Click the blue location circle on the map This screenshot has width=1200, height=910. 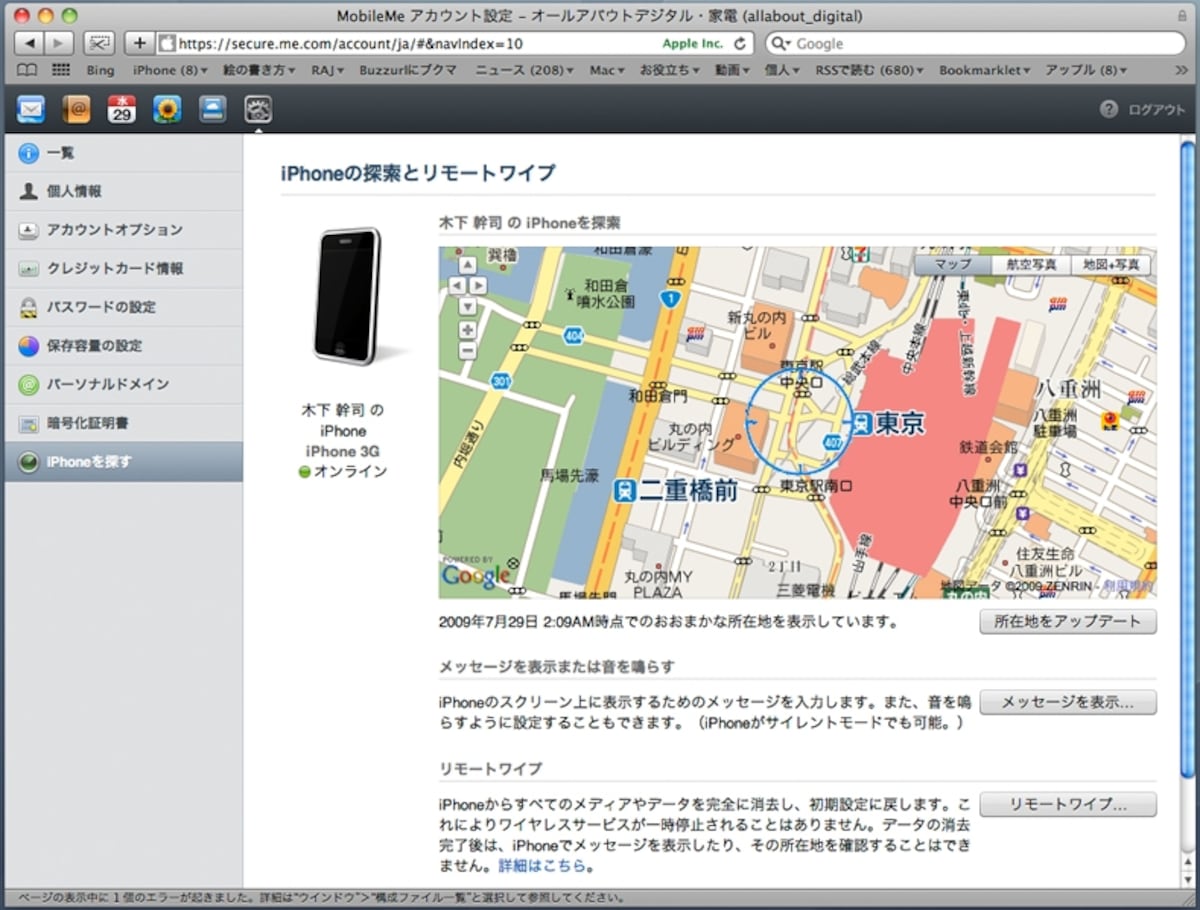coord(800,420)
